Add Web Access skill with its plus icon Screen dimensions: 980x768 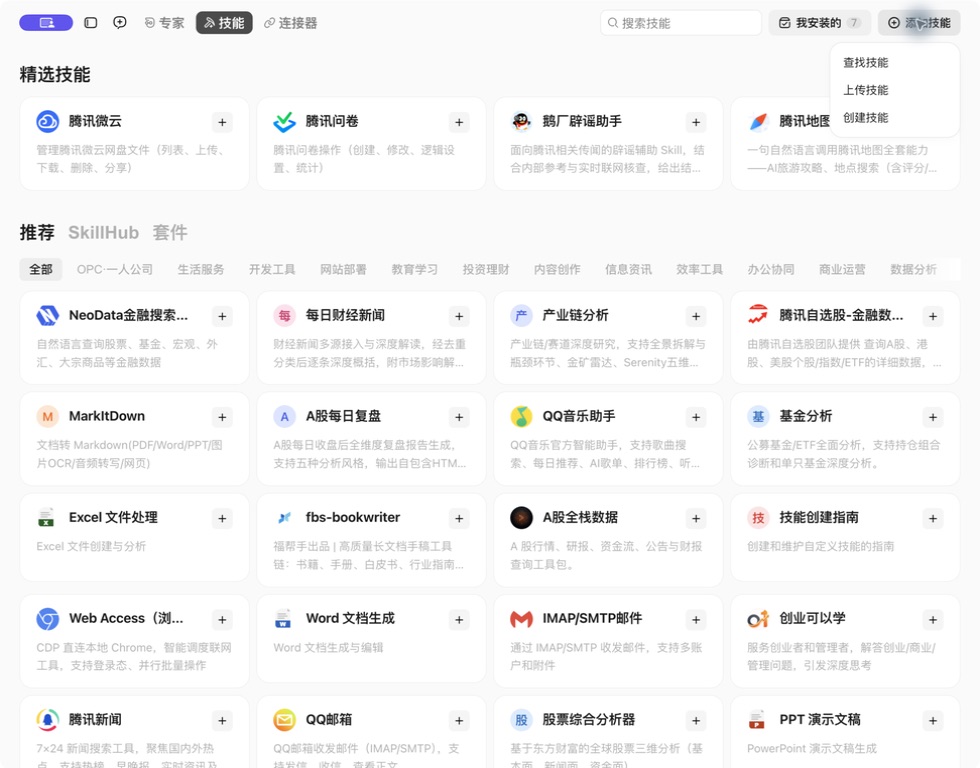click(x=222, y=619)
